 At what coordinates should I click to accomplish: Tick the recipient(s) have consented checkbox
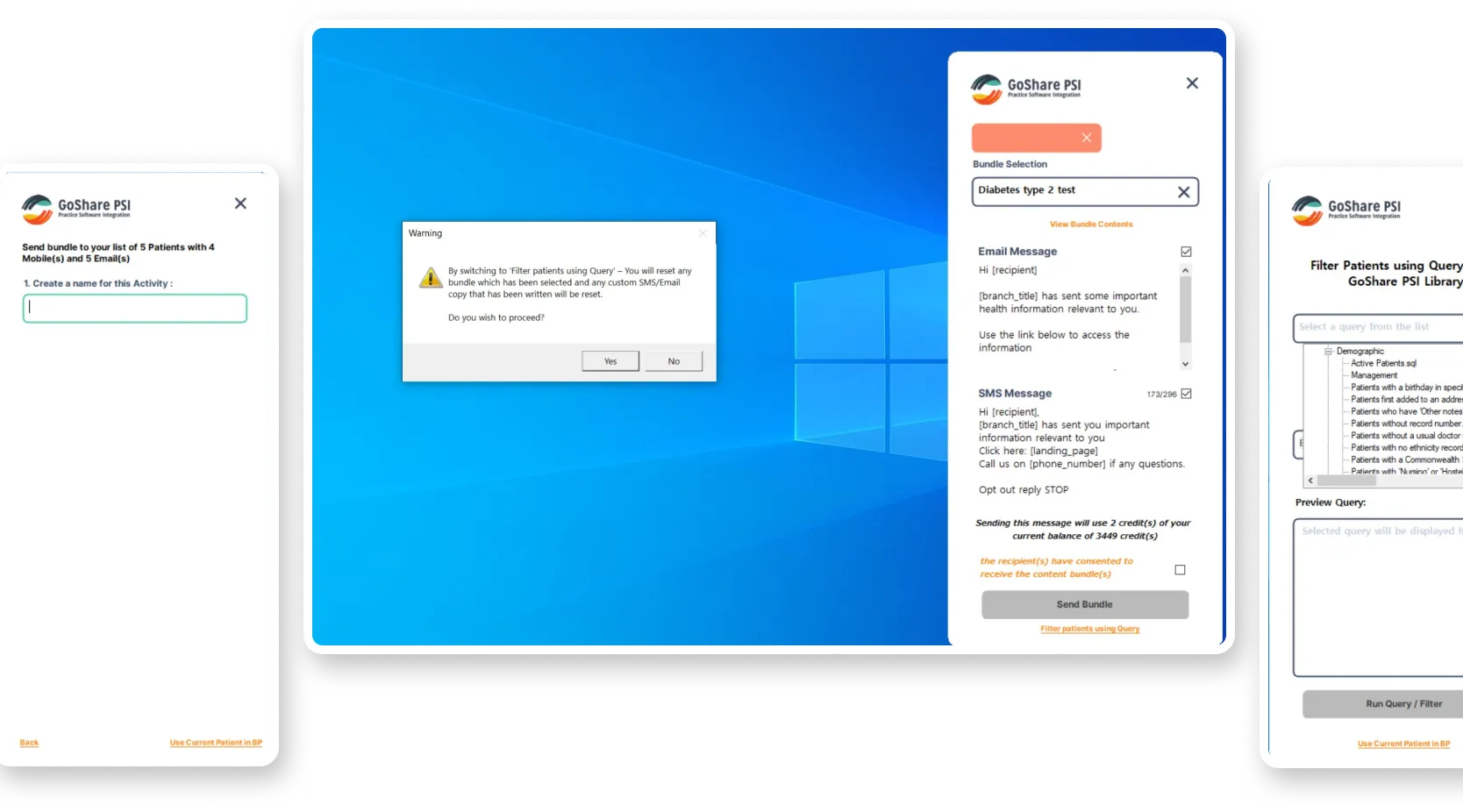pos(1180,570)
